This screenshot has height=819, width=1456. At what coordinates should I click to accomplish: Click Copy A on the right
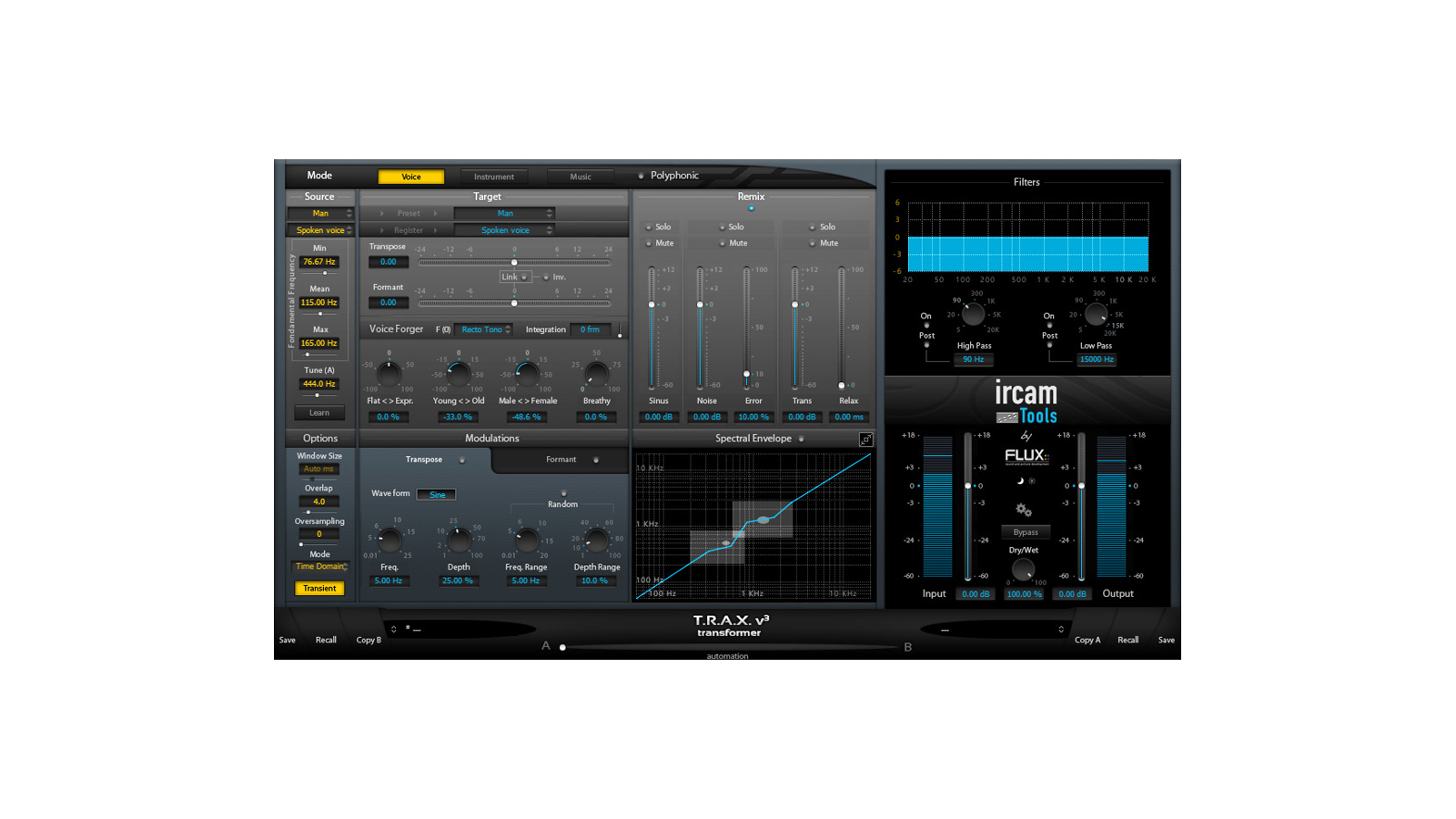[x=1087, y=640]
